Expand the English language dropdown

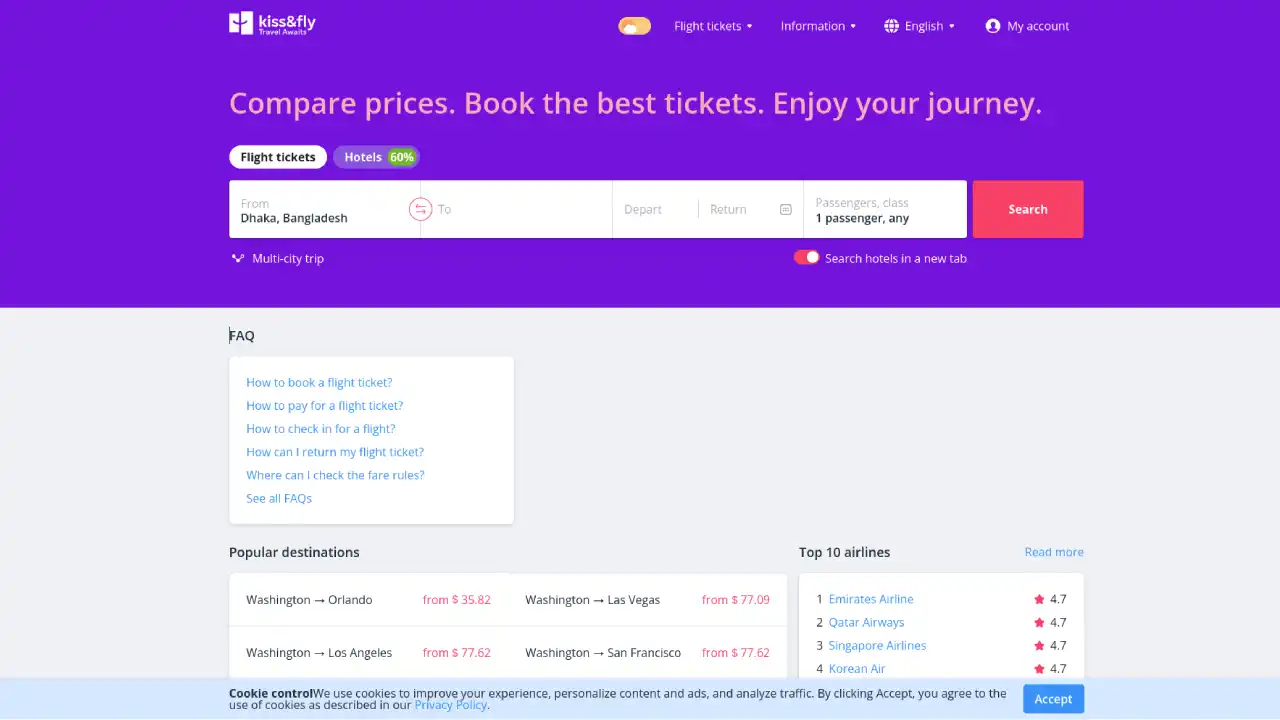point(922,26)
